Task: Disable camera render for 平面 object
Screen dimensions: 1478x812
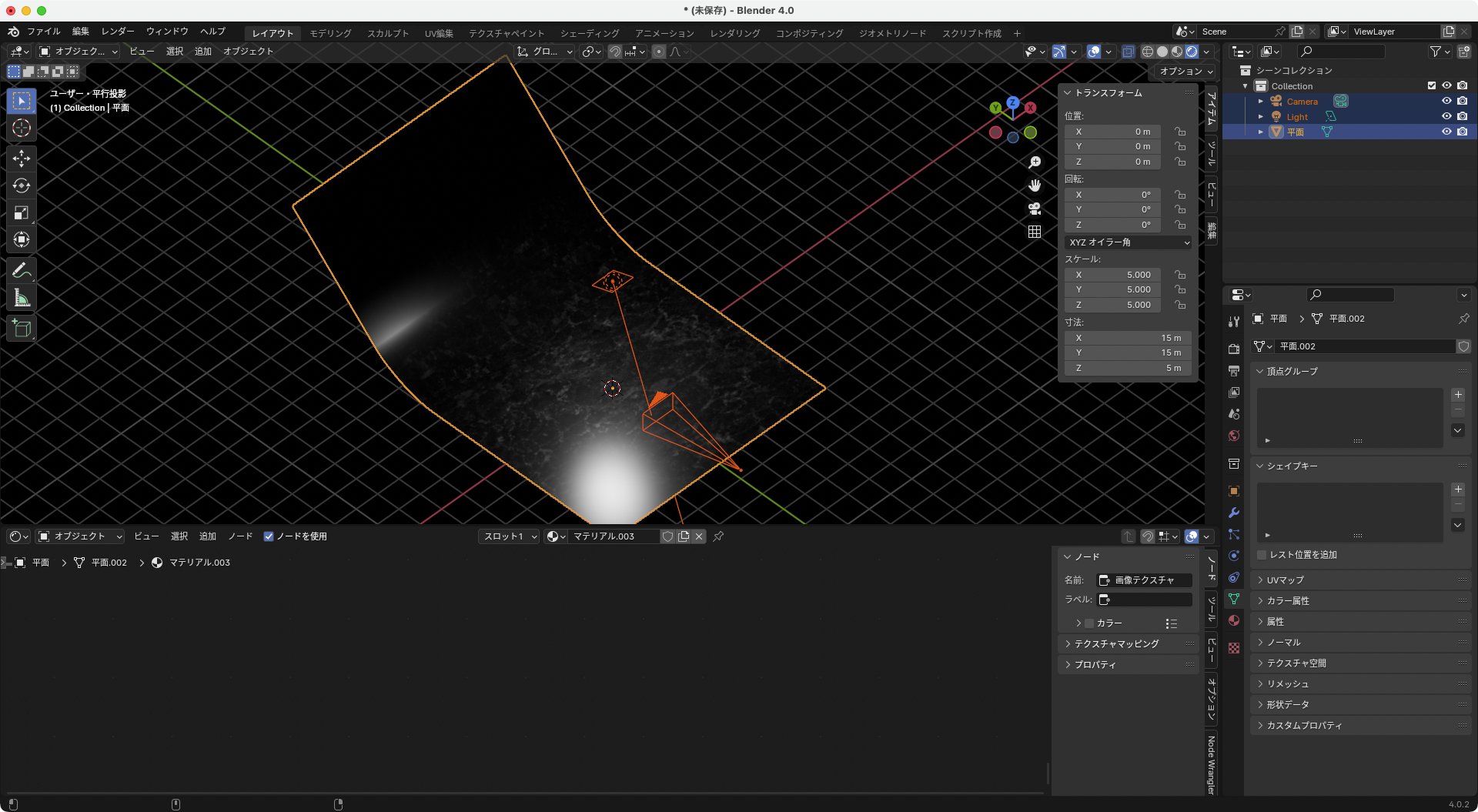Action: (x=1463, y=132)
